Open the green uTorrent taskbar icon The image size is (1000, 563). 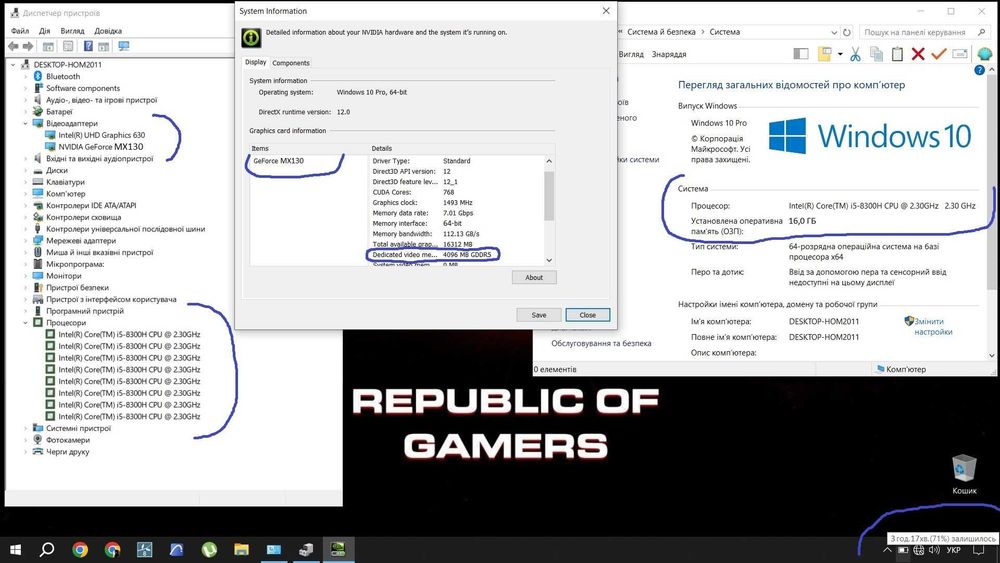pos(209,550)
